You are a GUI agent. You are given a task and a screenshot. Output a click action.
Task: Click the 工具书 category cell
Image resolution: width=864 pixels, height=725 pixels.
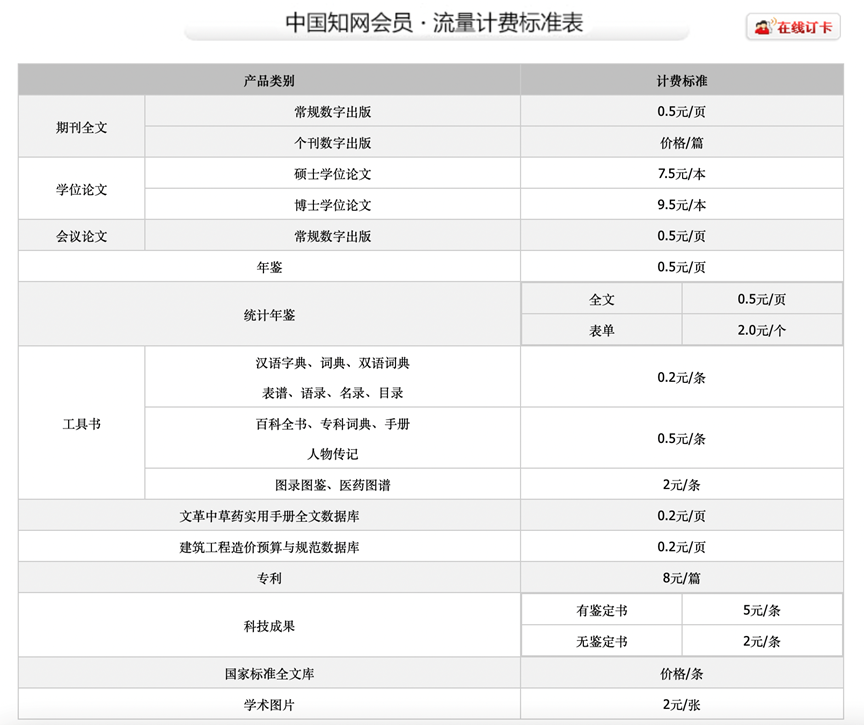pyautogui.click(x=82, y=423)
